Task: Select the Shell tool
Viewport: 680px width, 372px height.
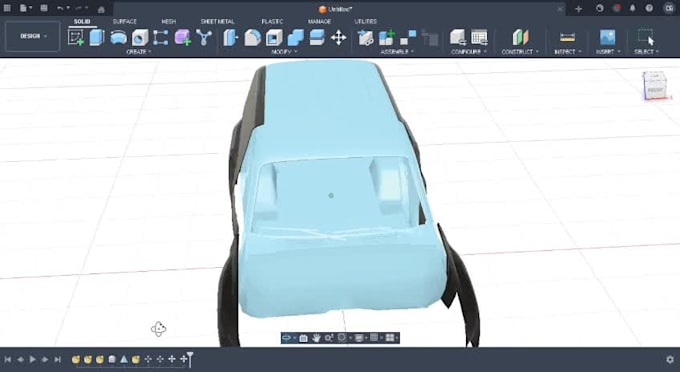Action: 274,38
